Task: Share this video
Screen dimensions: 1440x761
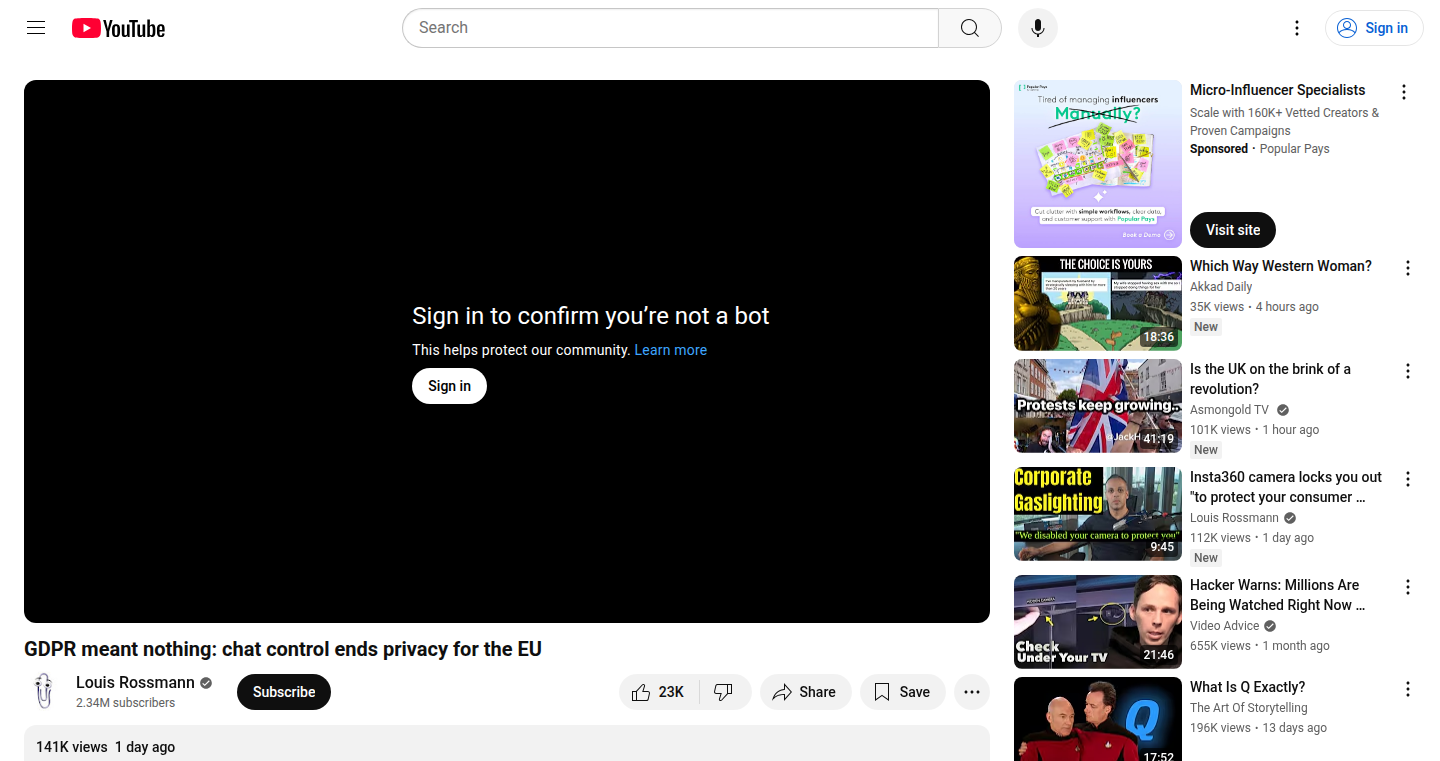Action: click(x=805, y=692)
